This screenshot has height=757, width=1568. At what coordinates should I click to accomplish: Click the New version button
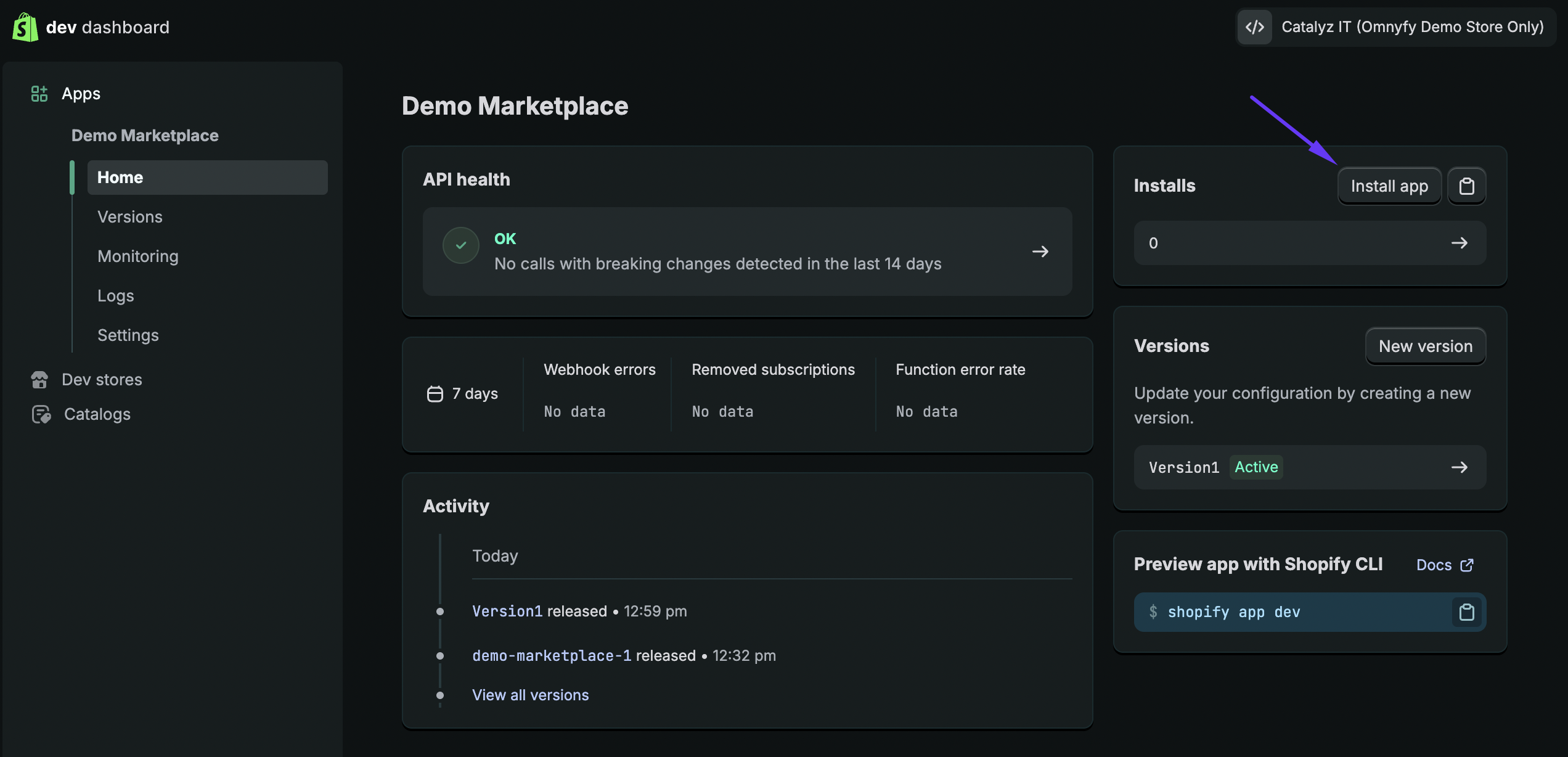pos(1425,346)
